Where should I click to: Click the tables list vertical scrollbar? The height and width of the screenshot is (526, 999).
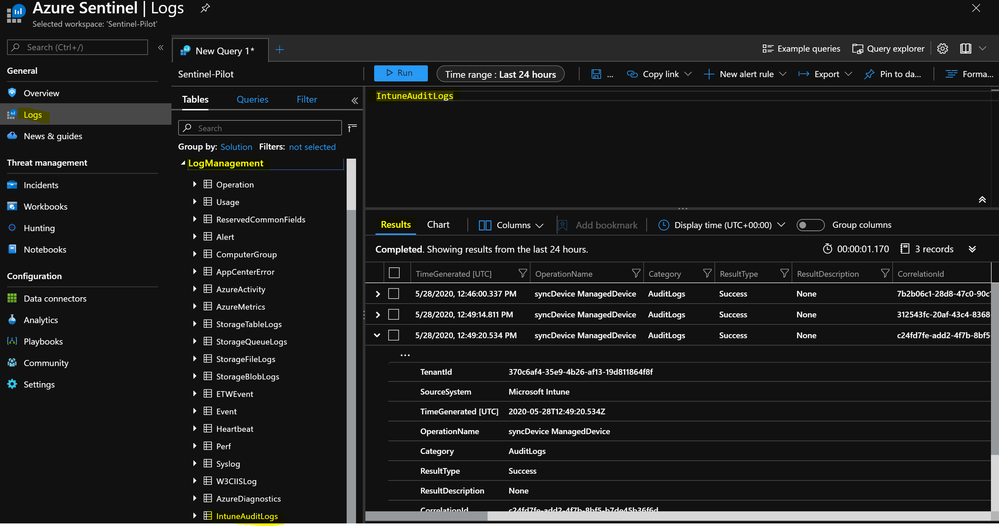coord(351,185)
